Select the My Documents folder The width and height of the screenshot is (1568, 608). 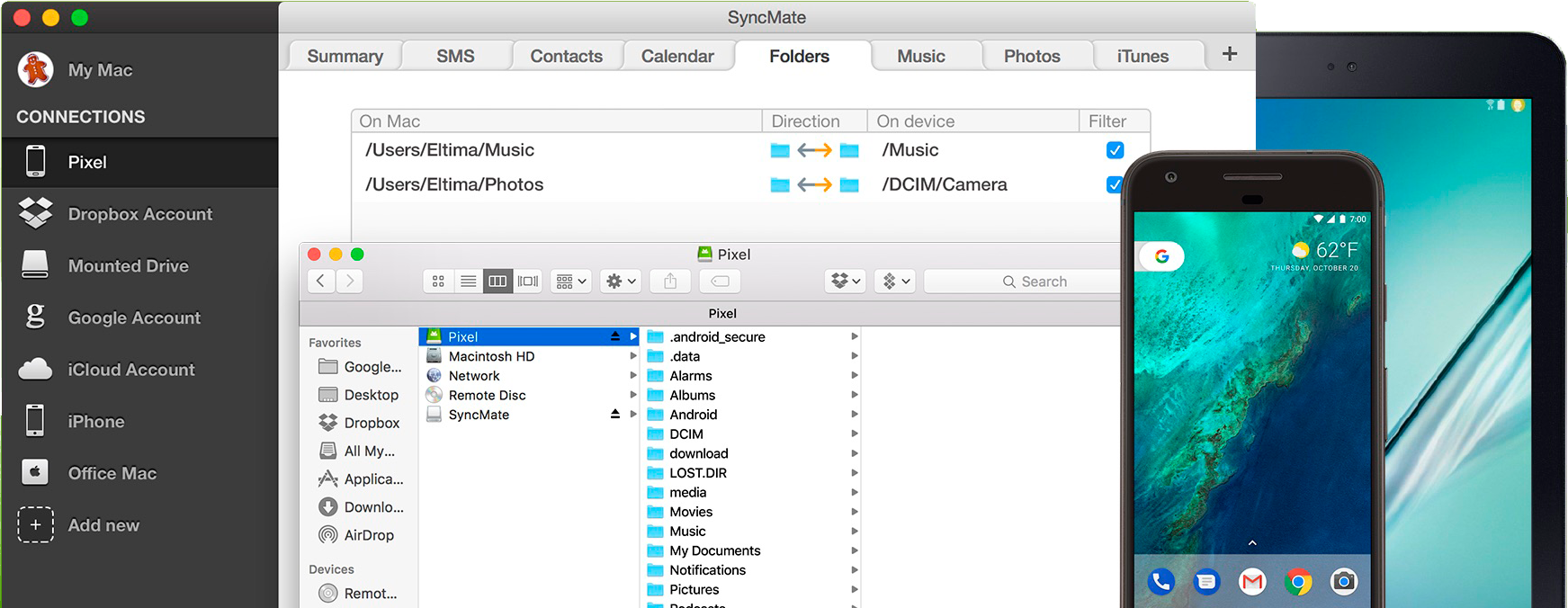point(751,550)
